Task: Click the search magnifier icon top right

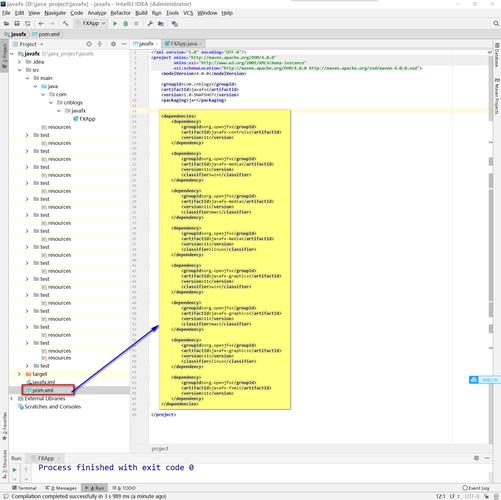Action: pos(496,23)
